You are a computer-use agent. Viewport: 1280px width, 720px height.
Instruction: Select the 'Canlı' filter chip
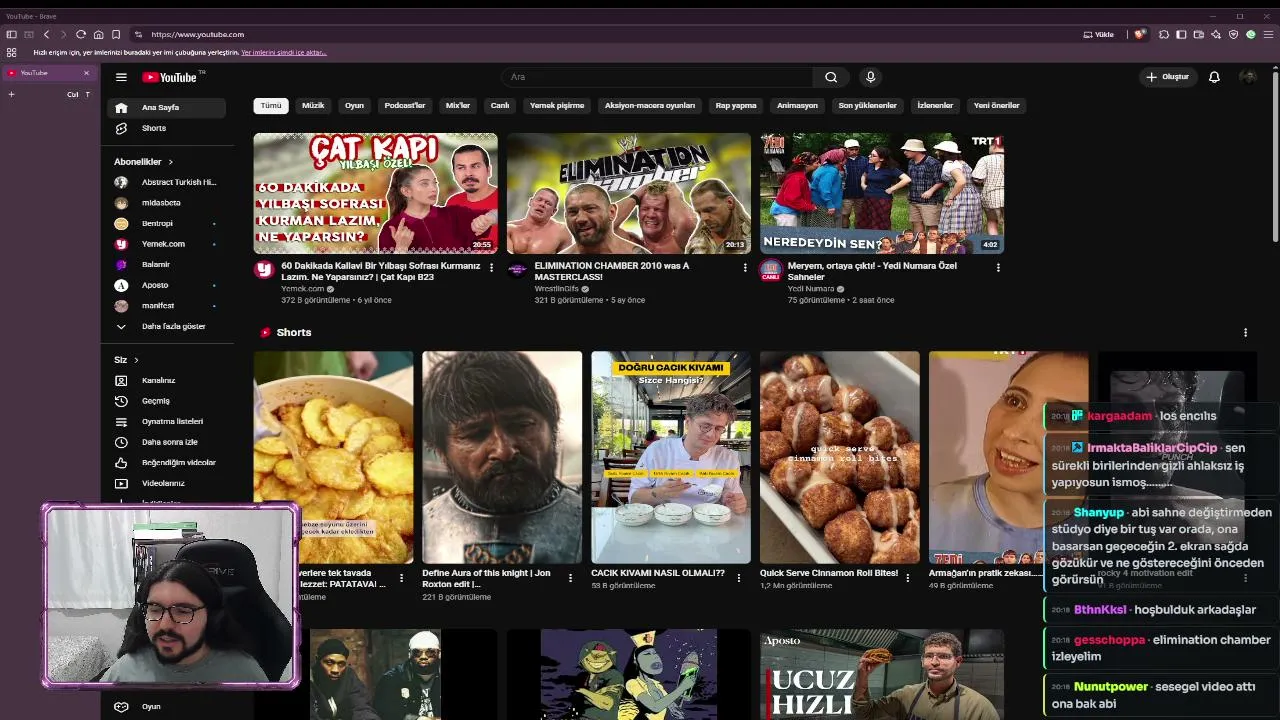pos(500,105)
